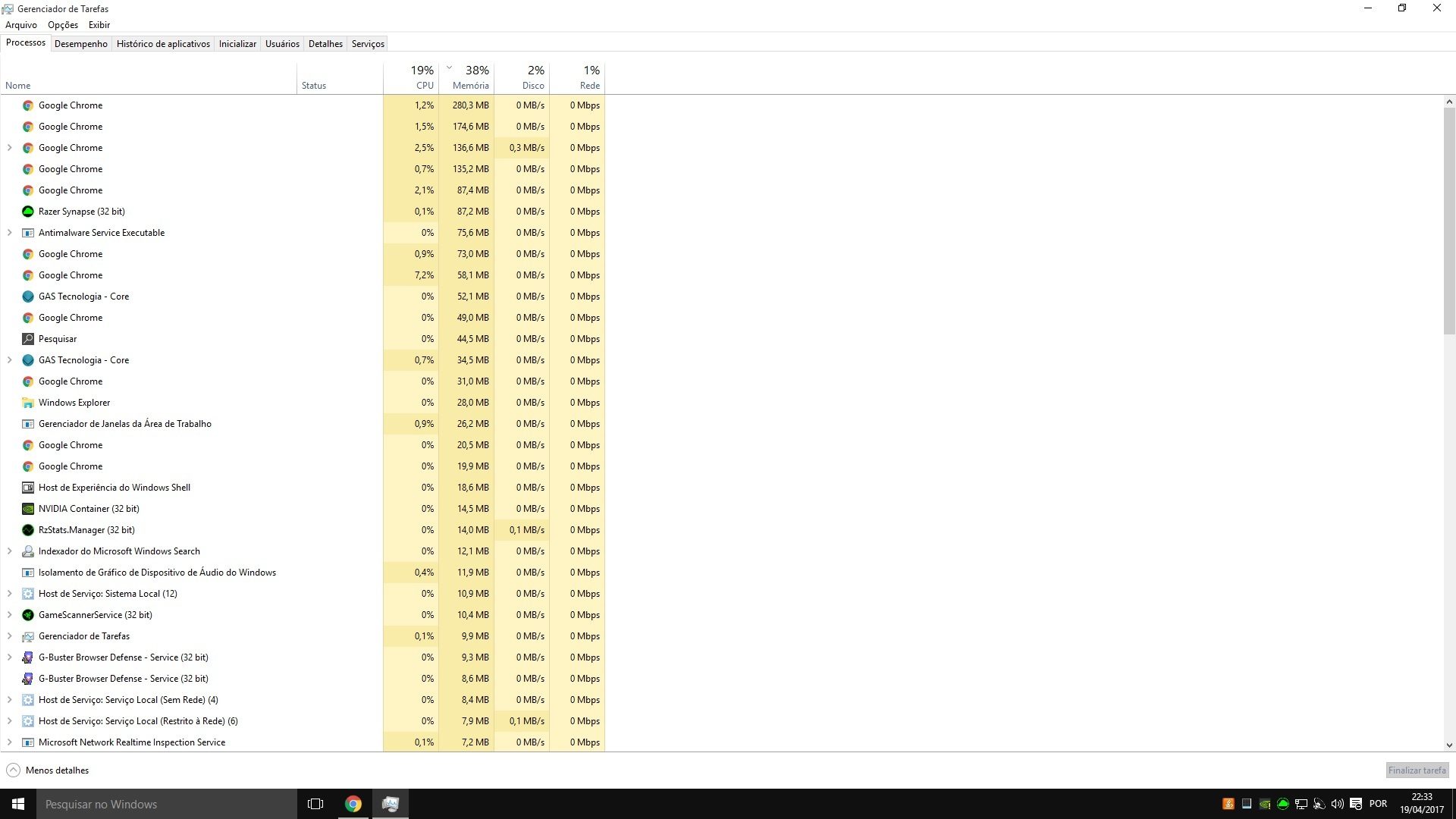Open the volume speaker tray icon
This screenshot has width=1456, height=819.
click(1338, 804)
